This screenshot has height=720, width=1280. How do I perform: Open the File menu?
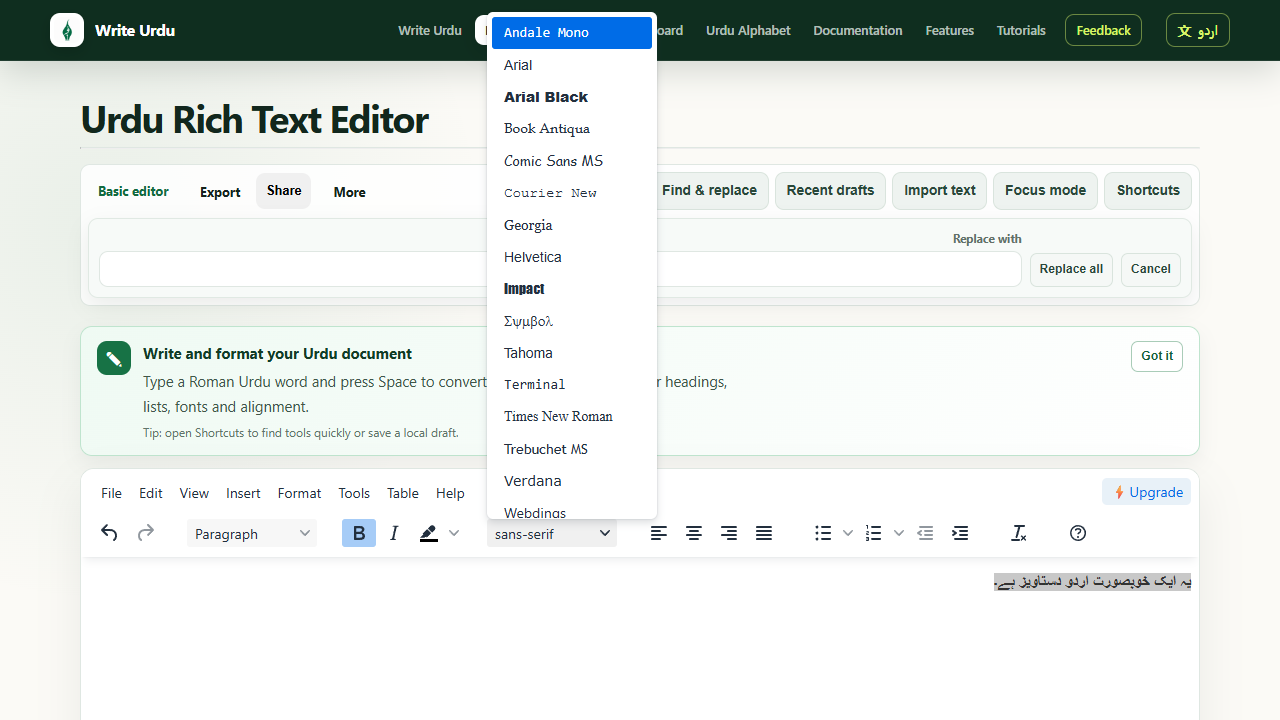(x=111, y=493)
